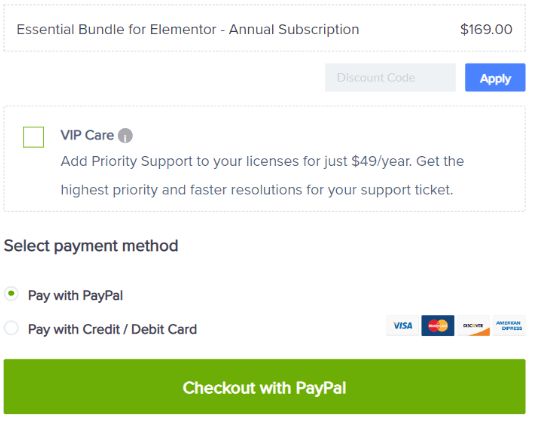Select Pay with PayPal radio button
Viewport: 533px width, 422px height.
point(11,294)
